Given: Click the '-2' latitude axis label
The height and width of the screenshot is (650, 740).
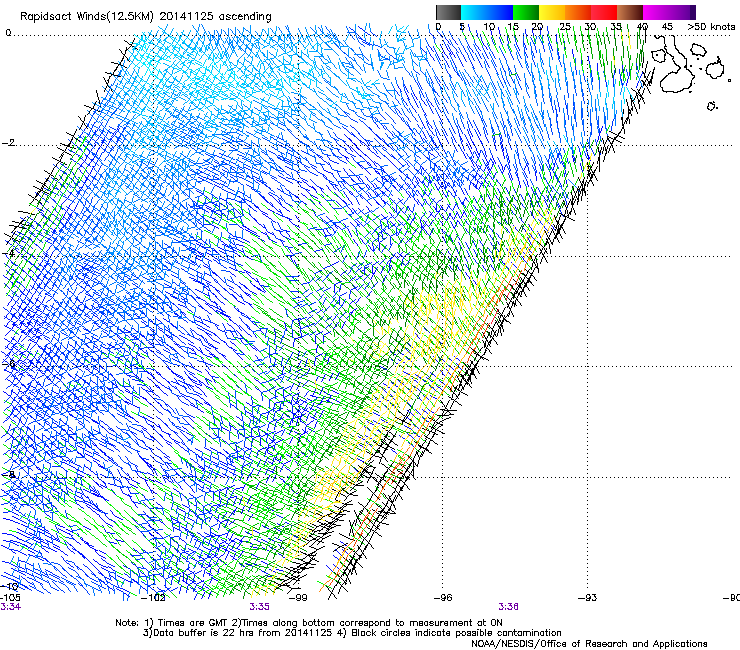Looking at the screenshot, I should pos(8,143).
